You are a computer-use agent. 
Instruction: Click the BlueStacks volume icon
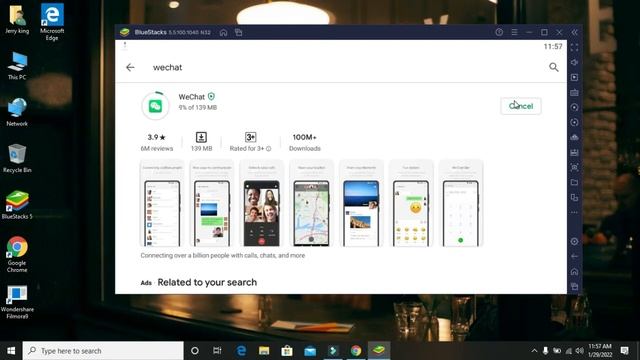(574, 62)
